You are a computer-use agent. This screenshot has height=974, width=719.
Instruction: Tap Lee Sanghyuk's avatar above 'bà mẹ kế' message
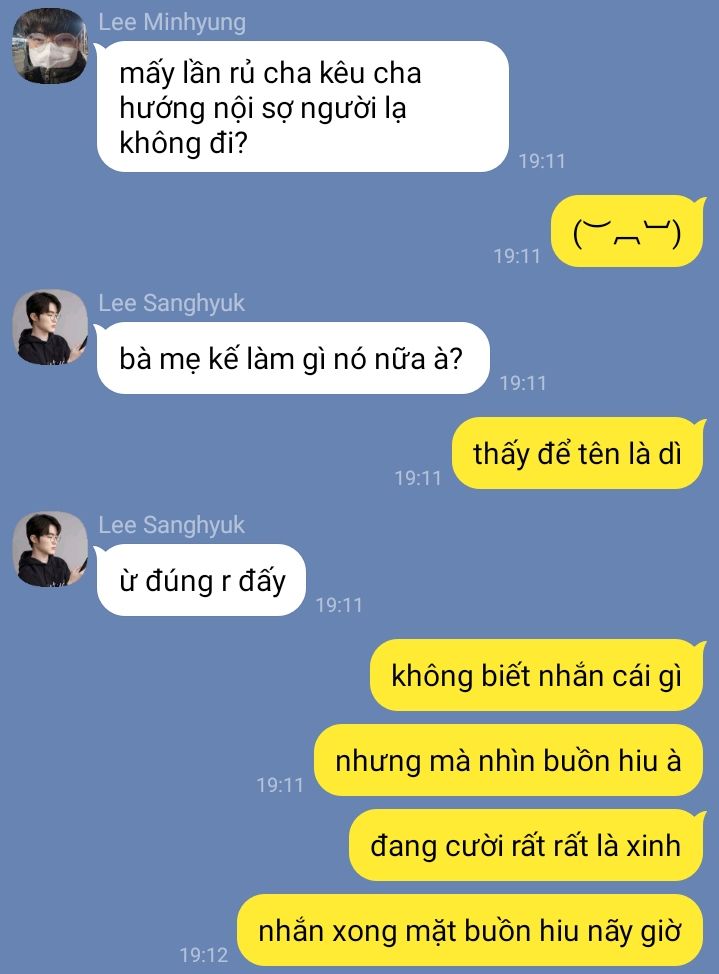[x=50, y=327]
